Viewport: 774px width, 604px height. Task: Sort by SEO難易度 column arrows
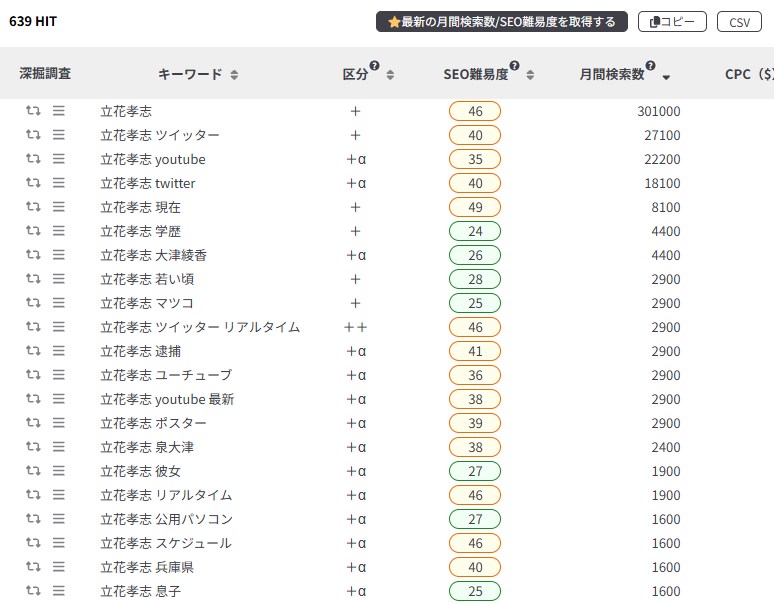530,75
